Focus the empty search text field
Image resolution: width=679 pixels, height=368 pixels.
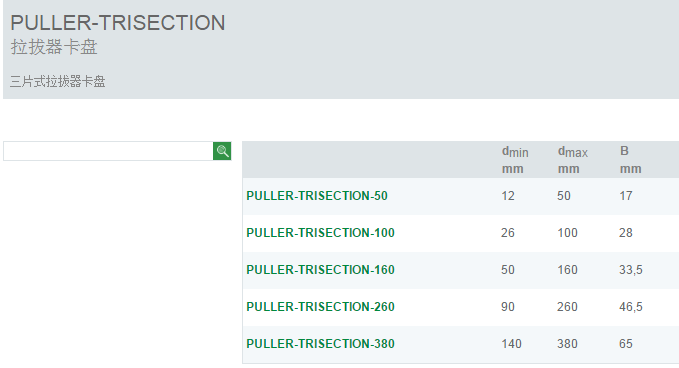108,151
